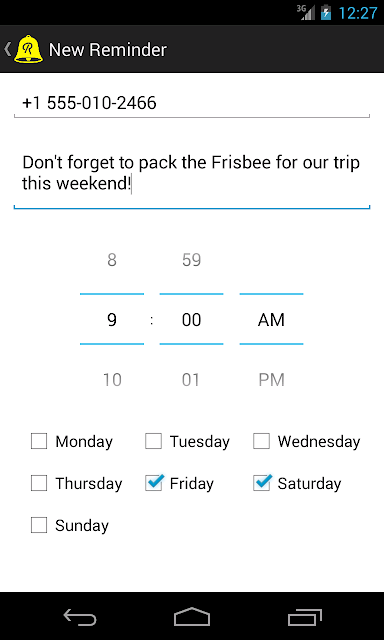This screenshot has height=640, width=384.
Task: Tap the 3G signal status icon
Action: (x=306, y=13)
